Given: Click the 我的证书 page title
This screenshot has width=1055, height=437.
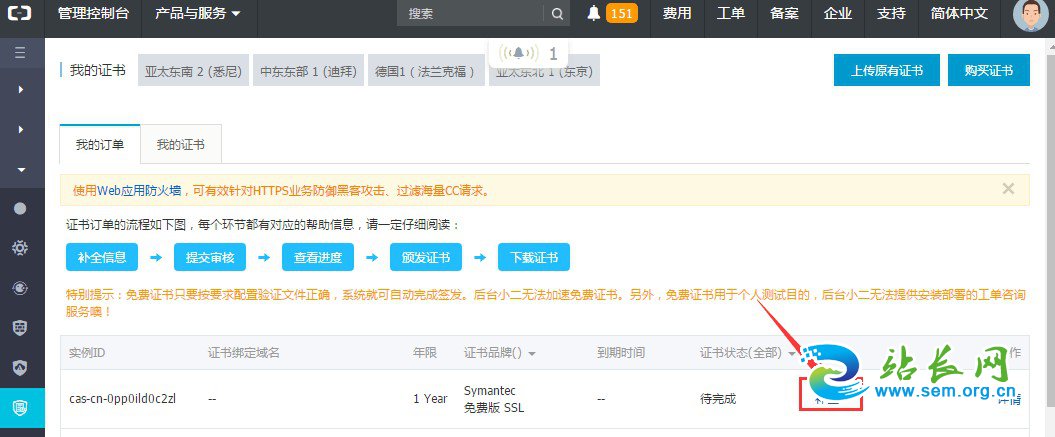Looking at the screenshot, I should pos(98,70).
